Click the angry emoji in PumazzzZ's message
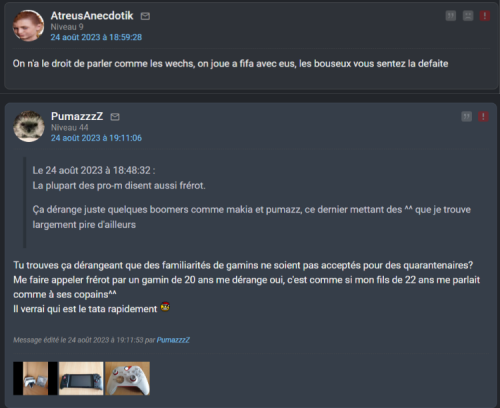The image size is (500, 408). (x=165, y=307)
